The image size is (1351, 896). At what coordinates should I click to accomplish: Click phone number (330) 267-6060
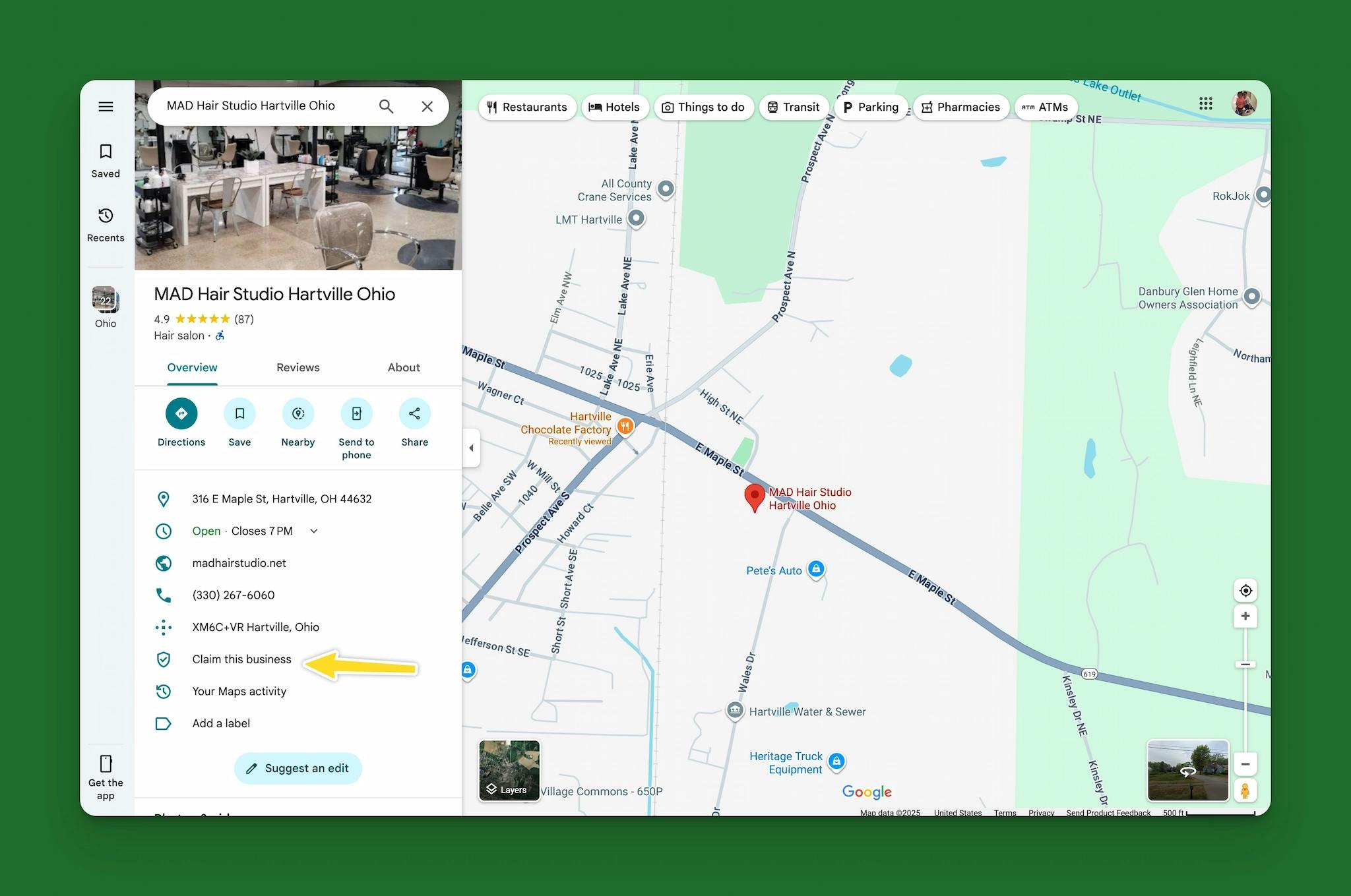tap(234, 595)
